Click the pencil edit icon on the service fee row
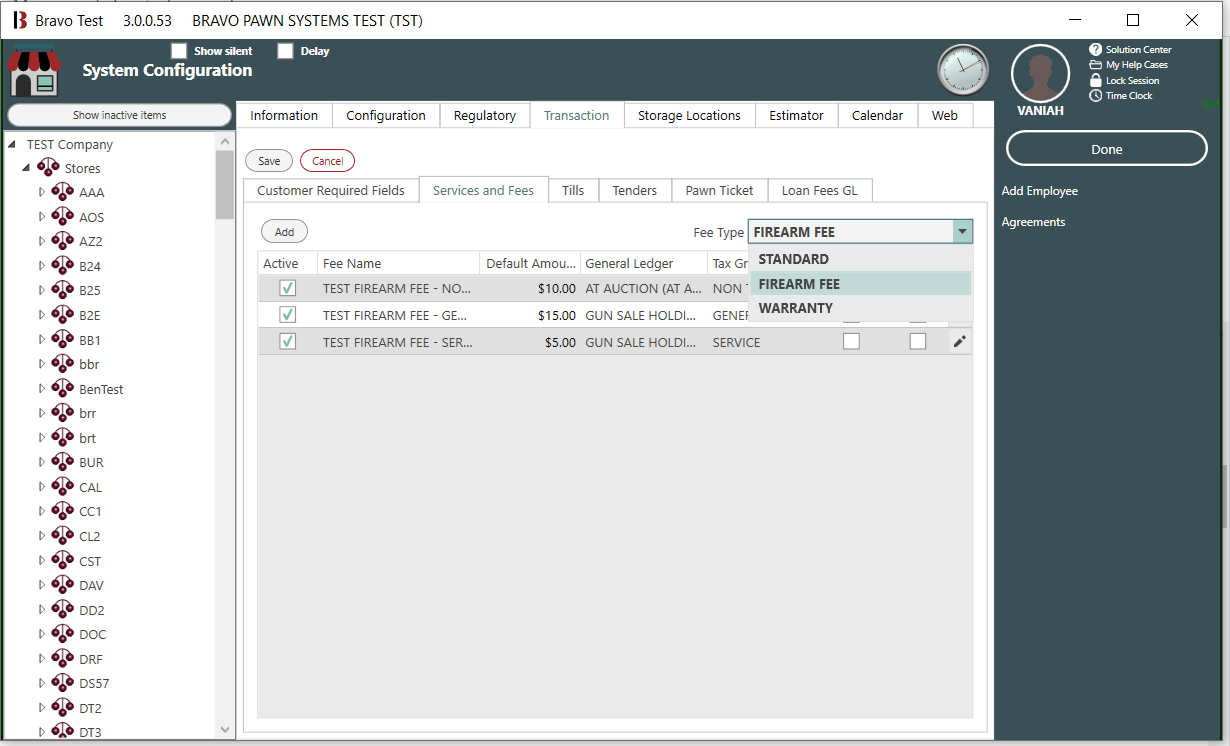 click(959, 342)
